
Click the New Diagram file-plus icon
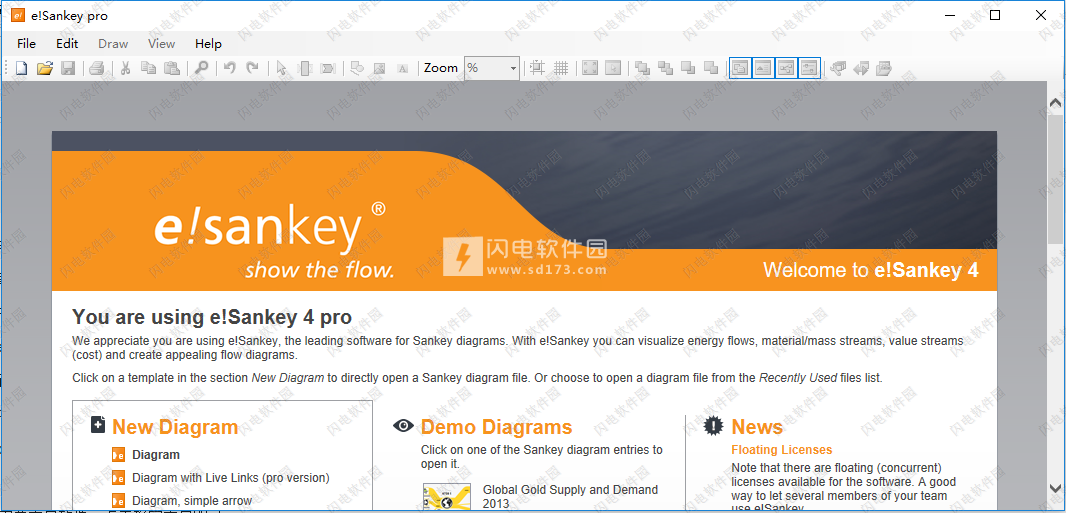pos(98,425)
